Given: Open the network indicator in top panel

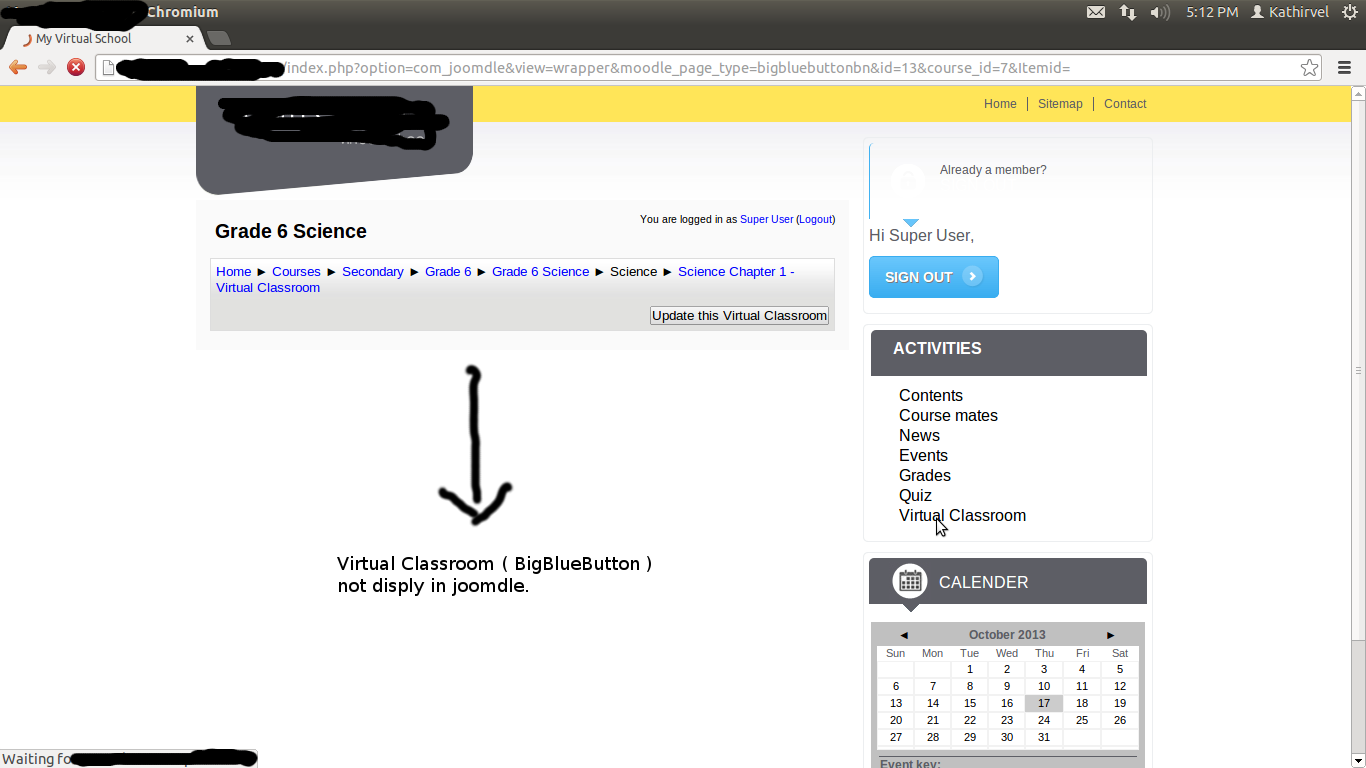Looking at the screenshot, I should [1128, 12].
